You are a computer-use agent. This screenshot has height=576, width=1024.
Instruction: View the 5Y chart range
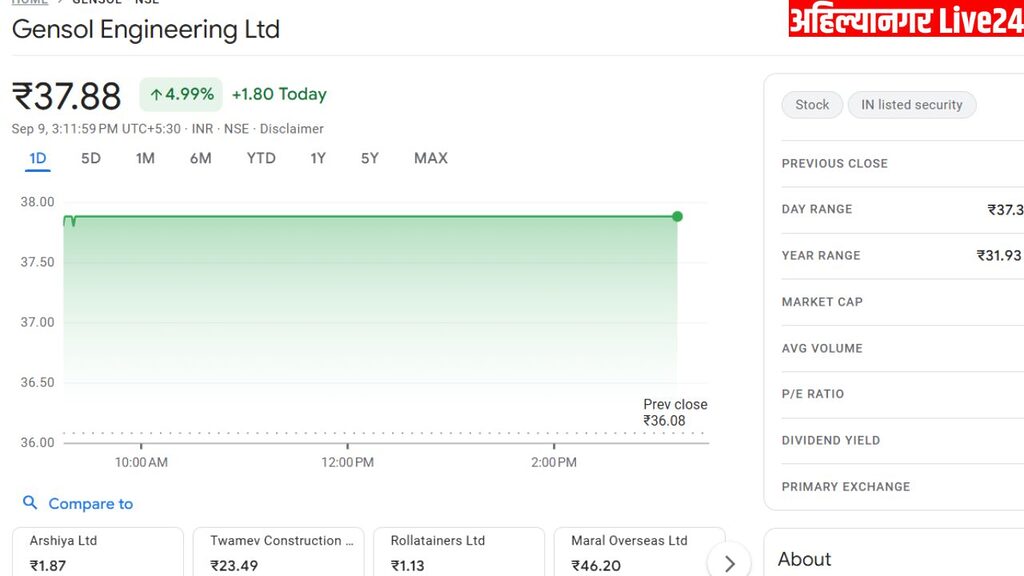(x=370, y=158)
